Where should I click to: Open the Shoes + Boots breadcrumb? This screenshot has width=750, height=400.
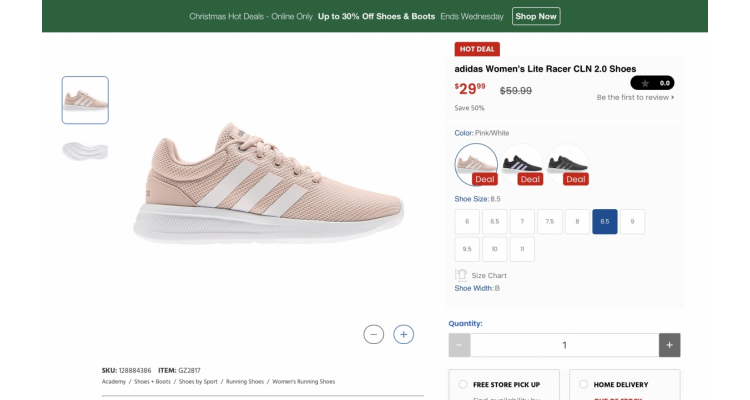[x=152, y=382]
